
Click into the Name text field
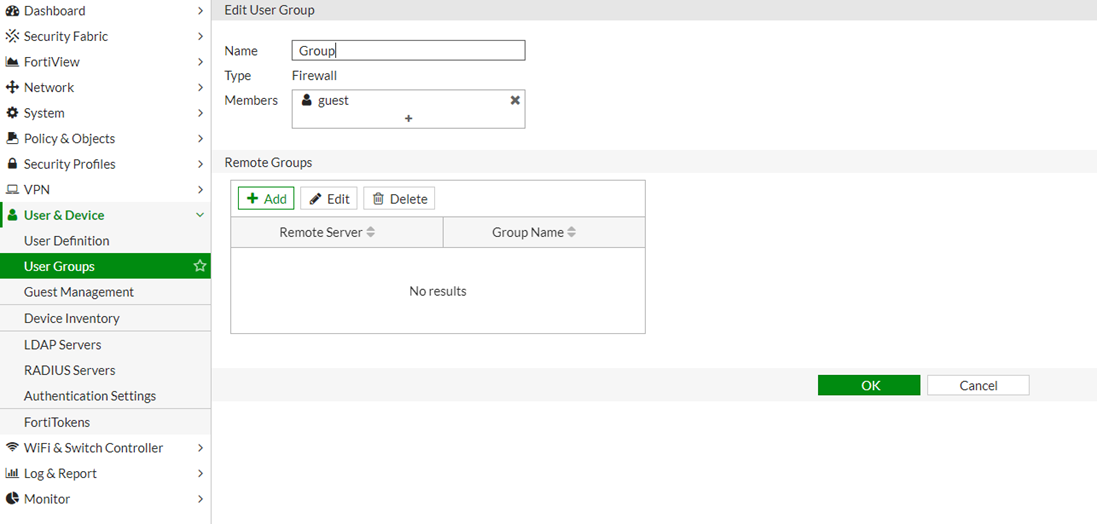pos(408,51)
